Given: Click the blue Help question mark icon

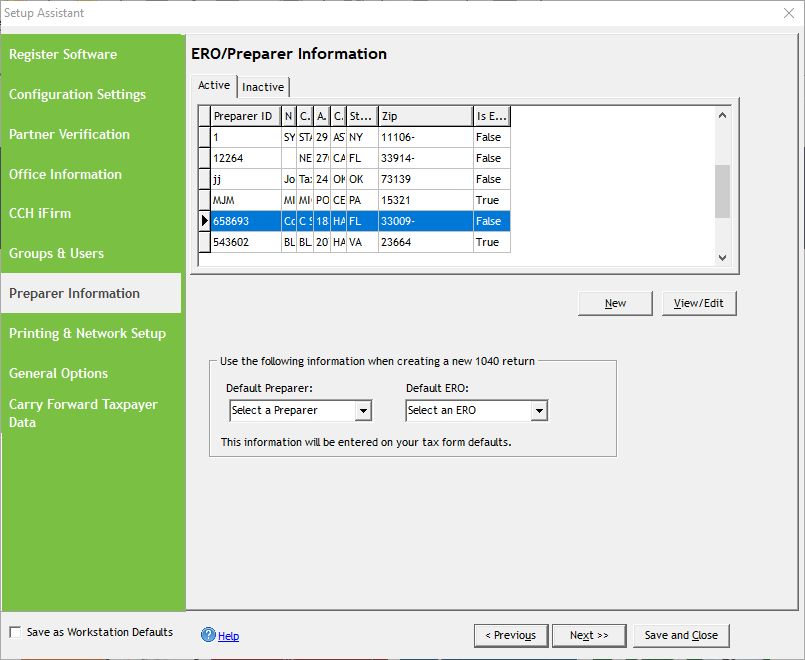Looking at the screenshot, I should coord(208,635).
